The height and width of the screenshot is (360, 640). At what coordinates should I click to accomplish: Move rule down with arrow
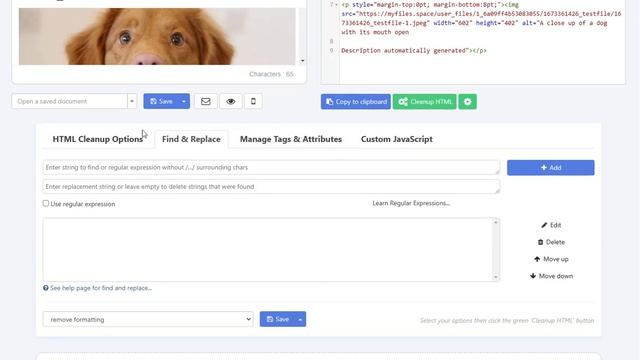551,276
